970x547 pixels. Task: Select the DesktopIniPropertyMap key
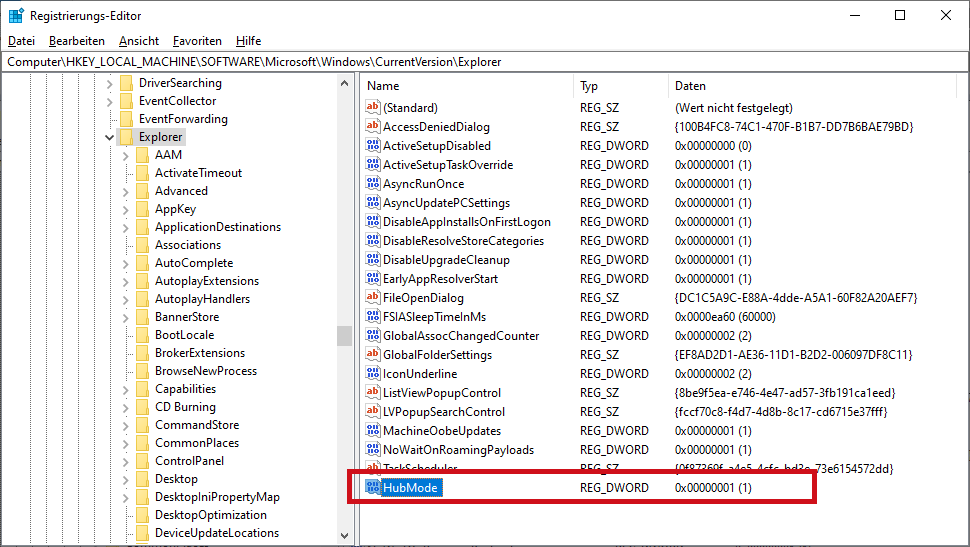pyautogui.click(x=217, y=497)
